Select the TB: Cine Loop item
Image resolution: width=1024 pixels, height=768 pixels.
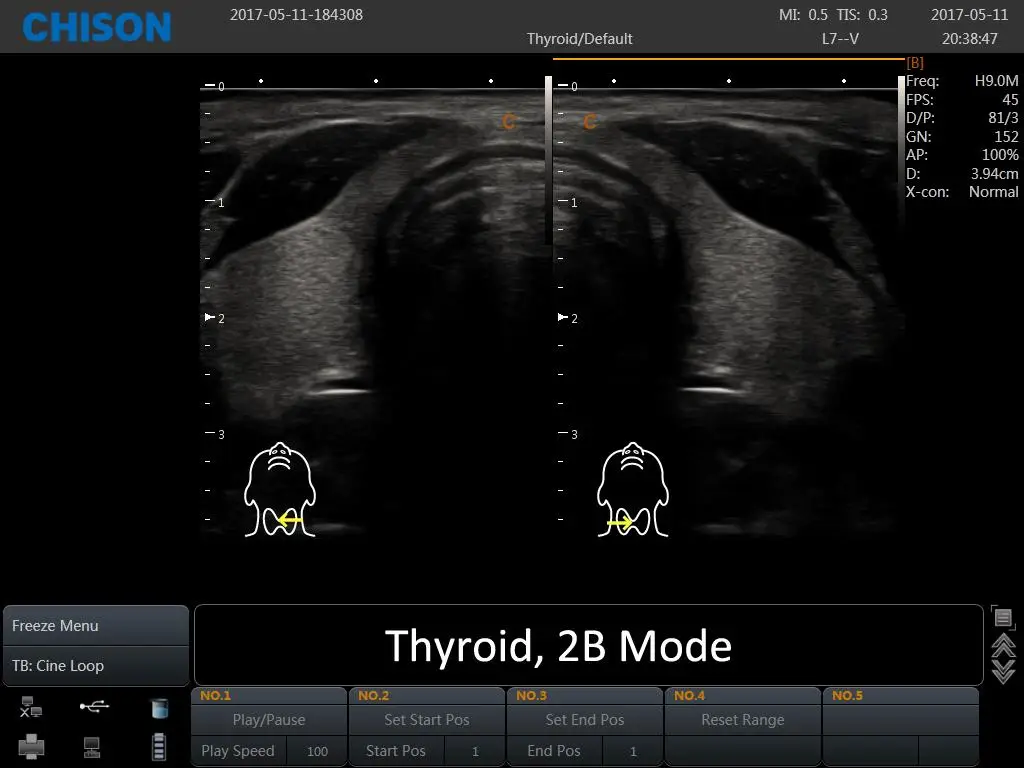(95, 666)
